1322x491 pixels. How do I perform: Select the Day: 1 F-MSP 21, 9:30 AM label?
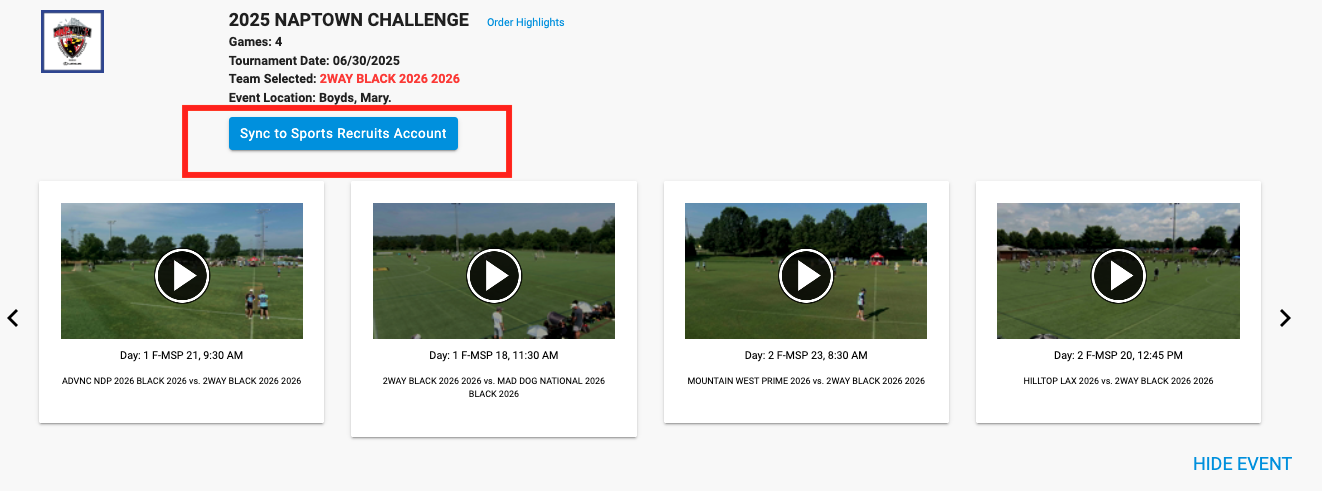[182, 355]
